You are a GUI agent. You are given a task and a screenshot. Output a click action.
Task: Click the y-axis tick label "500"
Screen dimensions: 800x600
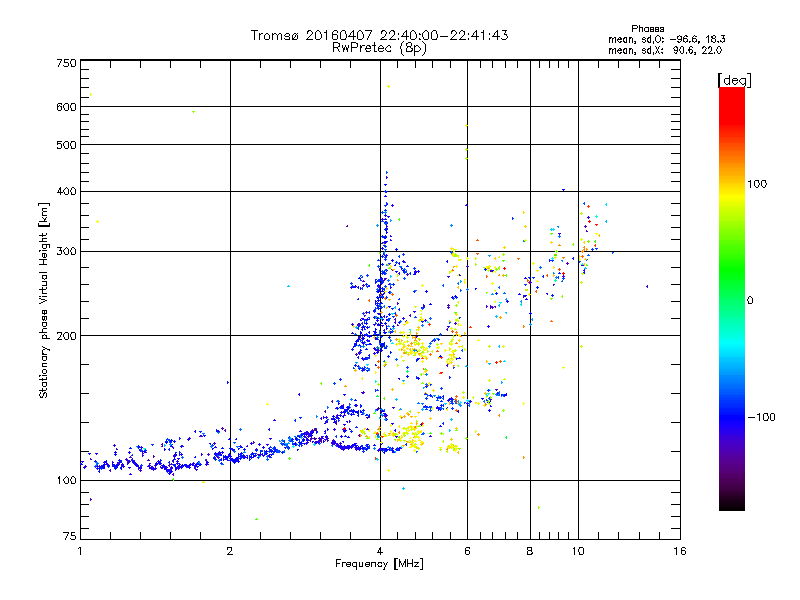click(66, 145)
